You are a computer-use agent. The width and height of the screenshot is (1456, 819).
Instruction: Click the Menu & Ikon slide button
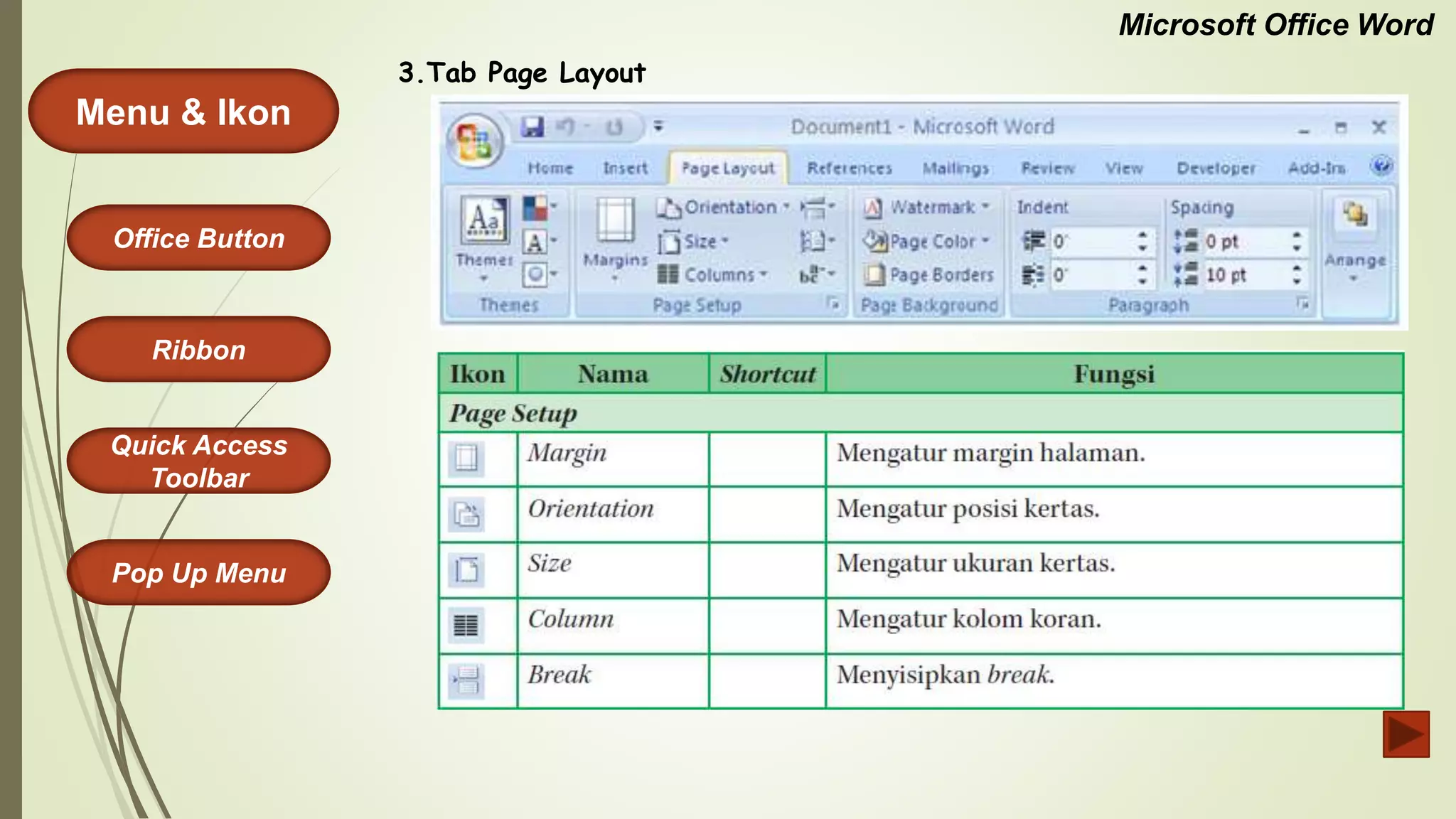point(183,111)
